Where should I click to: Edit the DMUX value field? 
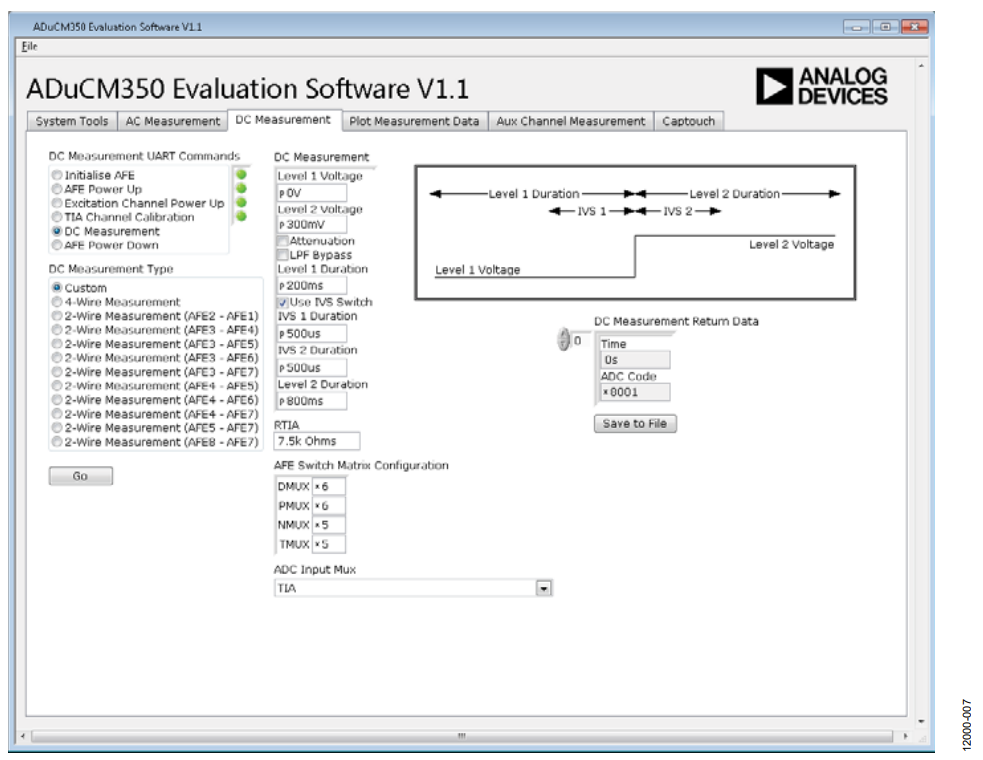pyautogui.click(x=329, y=487)
